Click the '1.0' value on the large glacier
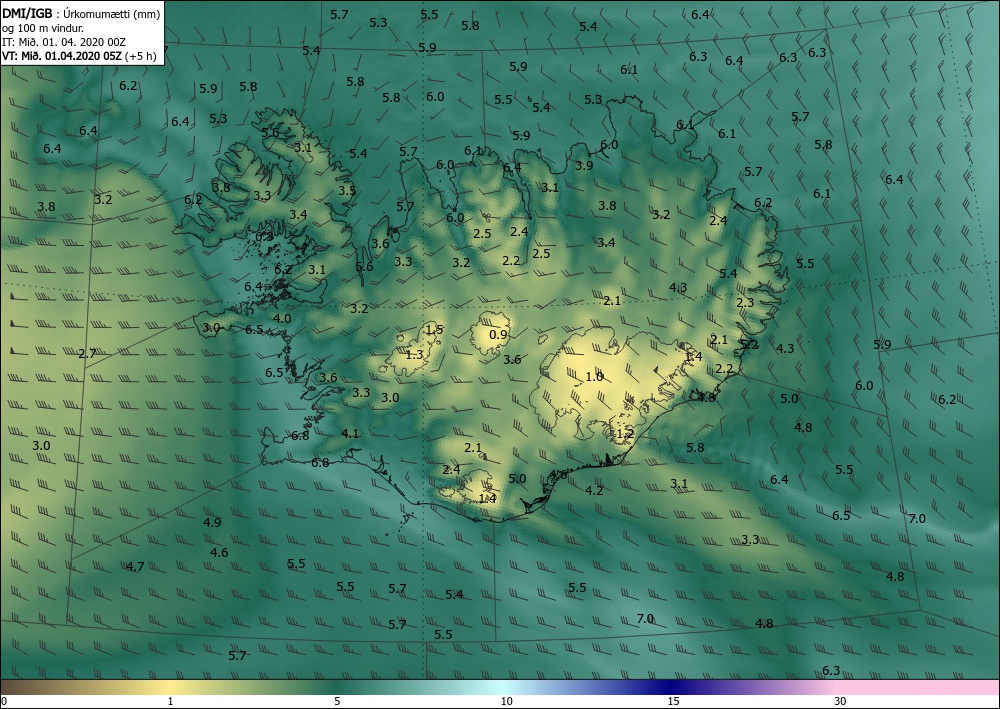The image size is (1000, 709). 594,377
